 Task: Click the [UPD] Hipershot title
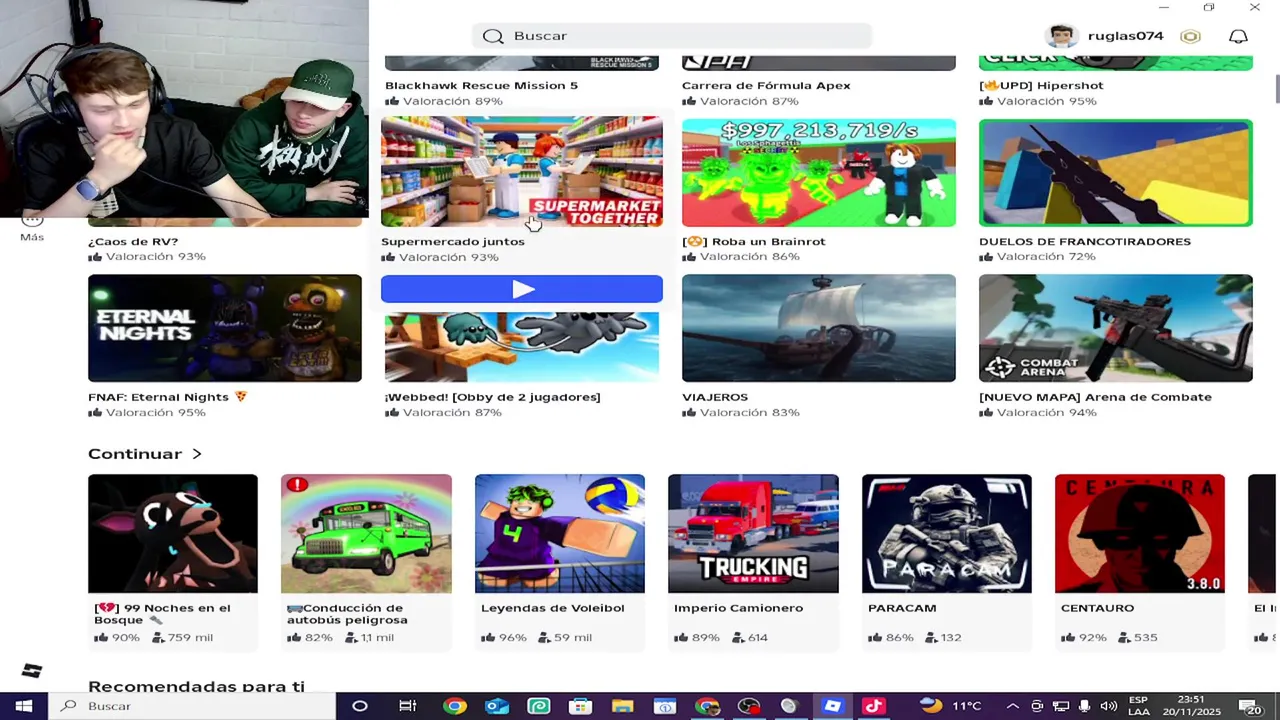point(1041,85)
